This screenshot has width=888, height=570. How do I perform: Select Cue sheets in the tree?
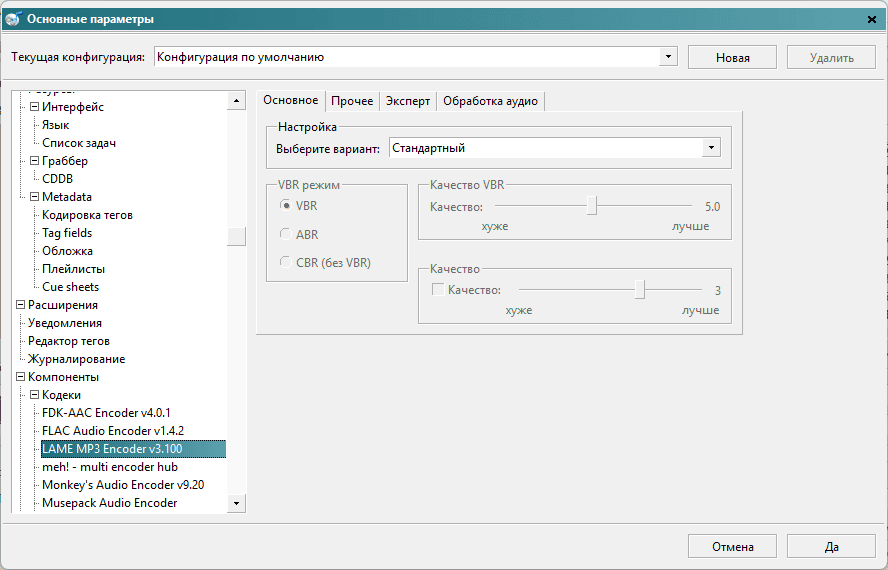(x=70, y=287)
